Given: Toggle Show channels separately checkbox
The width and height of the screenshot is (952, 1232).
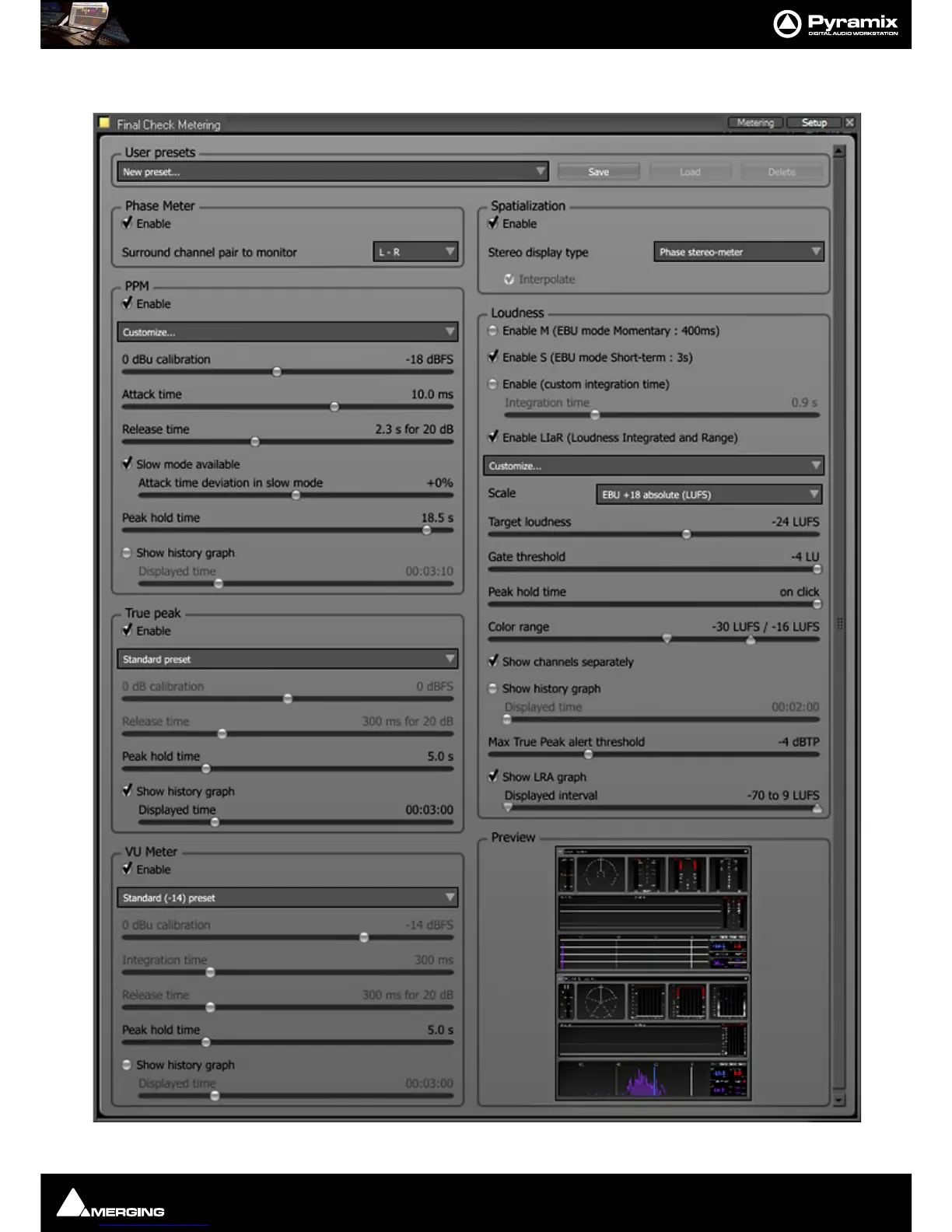Looking at the screenshot, I should (493, 661).
